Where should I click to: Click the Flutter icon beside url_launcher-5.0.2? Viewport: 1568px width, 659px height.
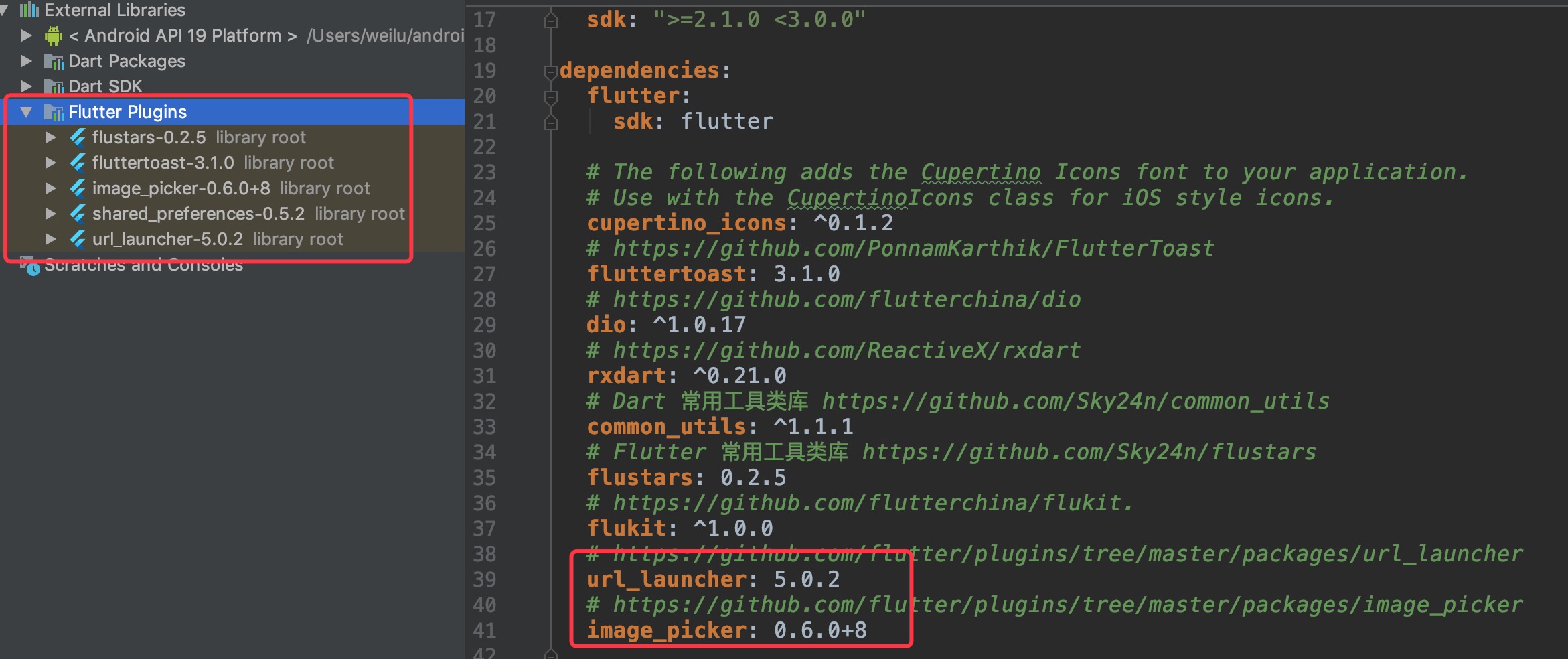point(78,239)
